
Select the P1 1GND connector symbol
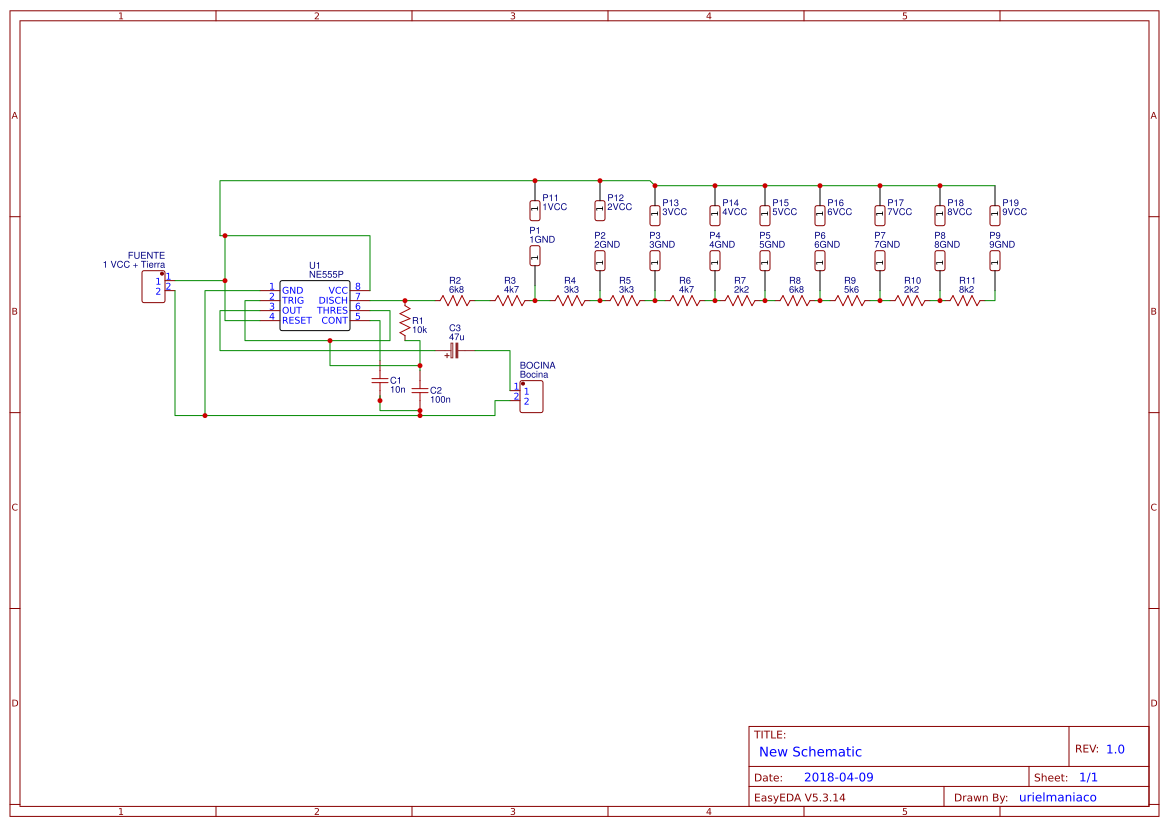pyautogui.click(x=536, y=253)
